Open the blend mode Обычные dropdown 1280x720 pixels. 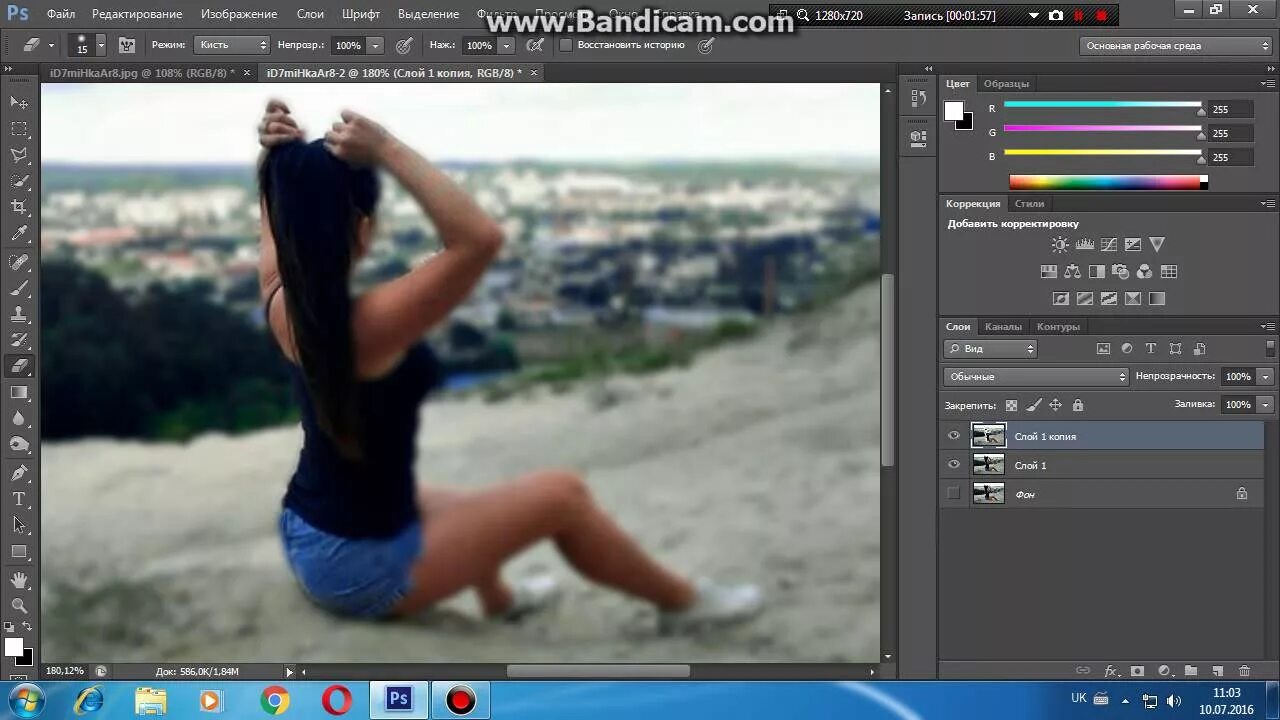1035,377
